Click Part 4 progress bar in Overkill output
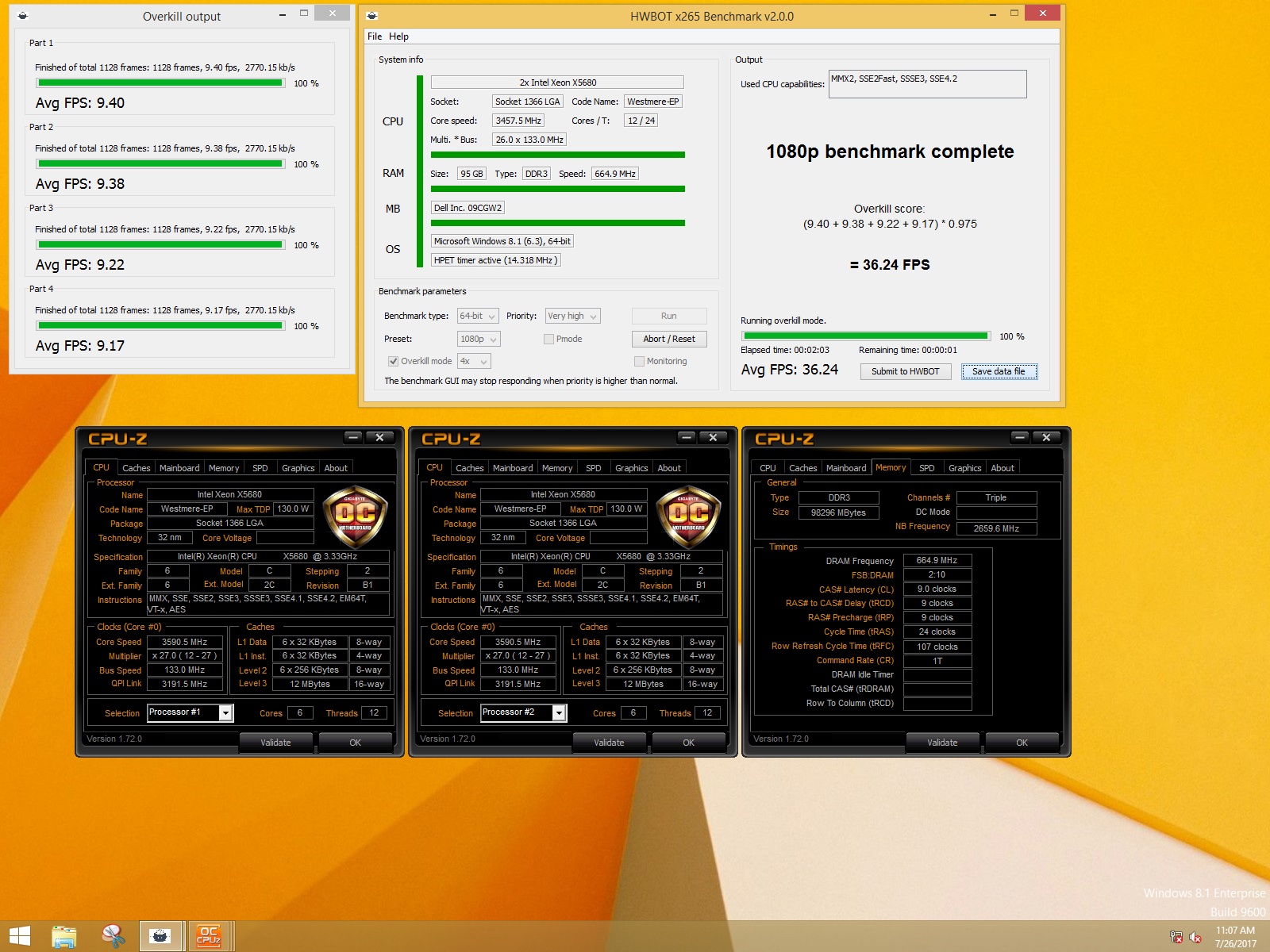Screen dimensions: 1270x952 160,325
